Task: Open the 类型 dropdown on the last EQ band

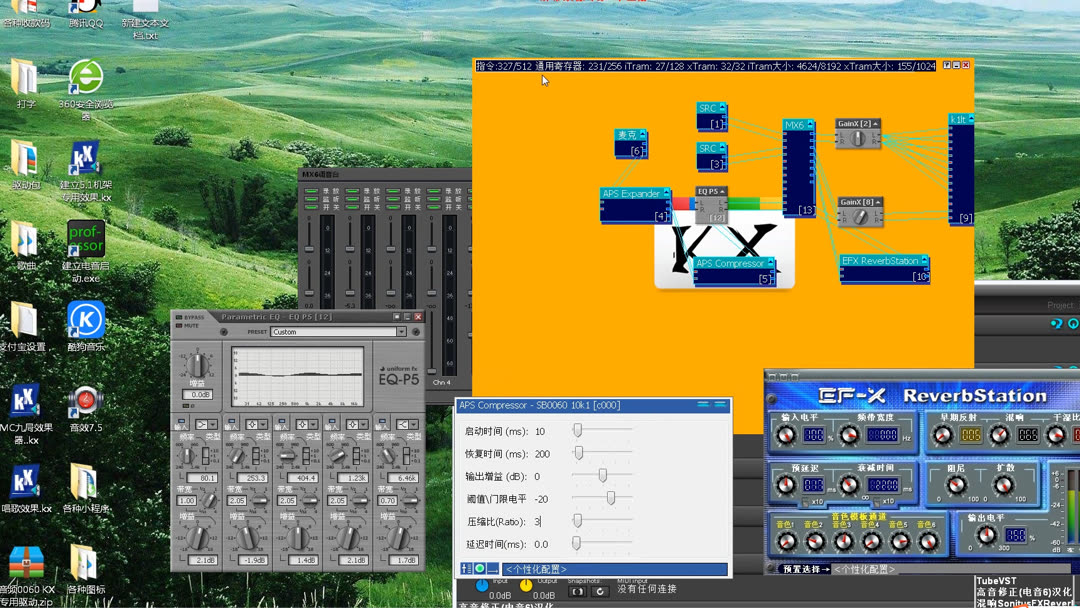Action: pyautogui.click(x=412, y=424)
